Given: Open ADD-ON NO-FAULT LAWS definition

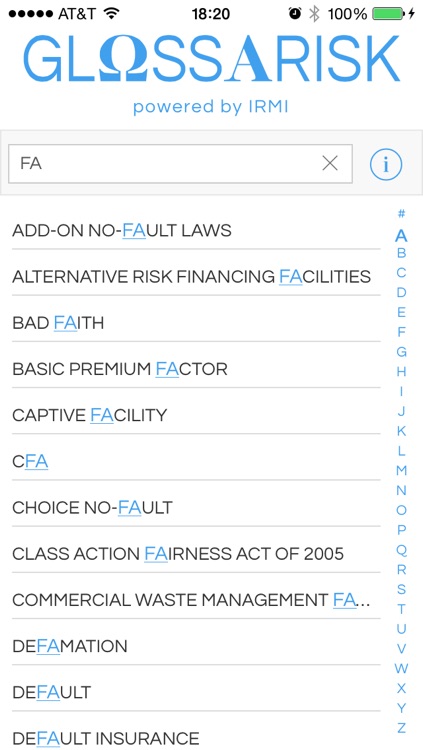Looking at the screenshot, I should point(196,231).
